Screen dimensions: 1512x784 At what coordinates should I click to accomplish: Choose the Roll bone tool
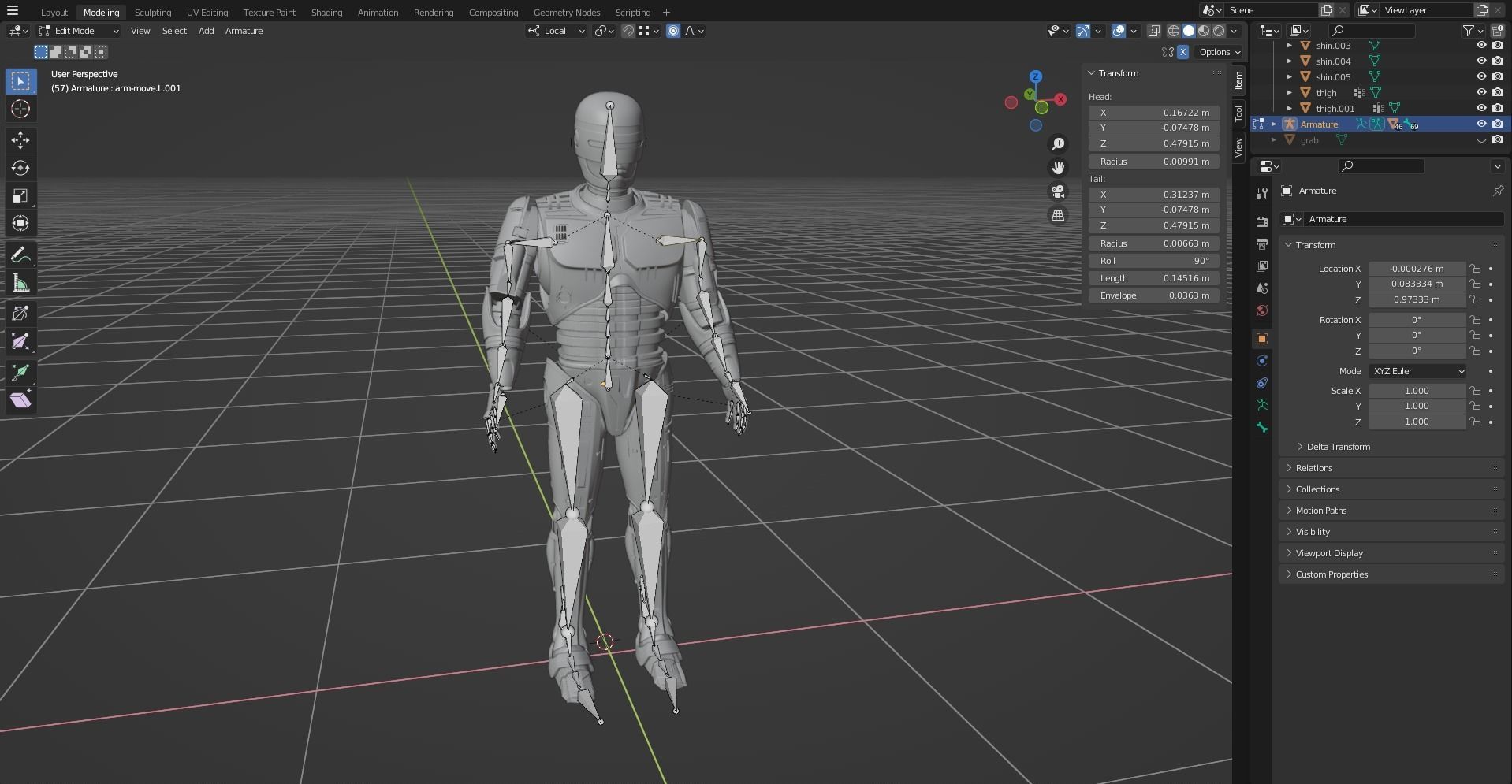tap(20, 314)
